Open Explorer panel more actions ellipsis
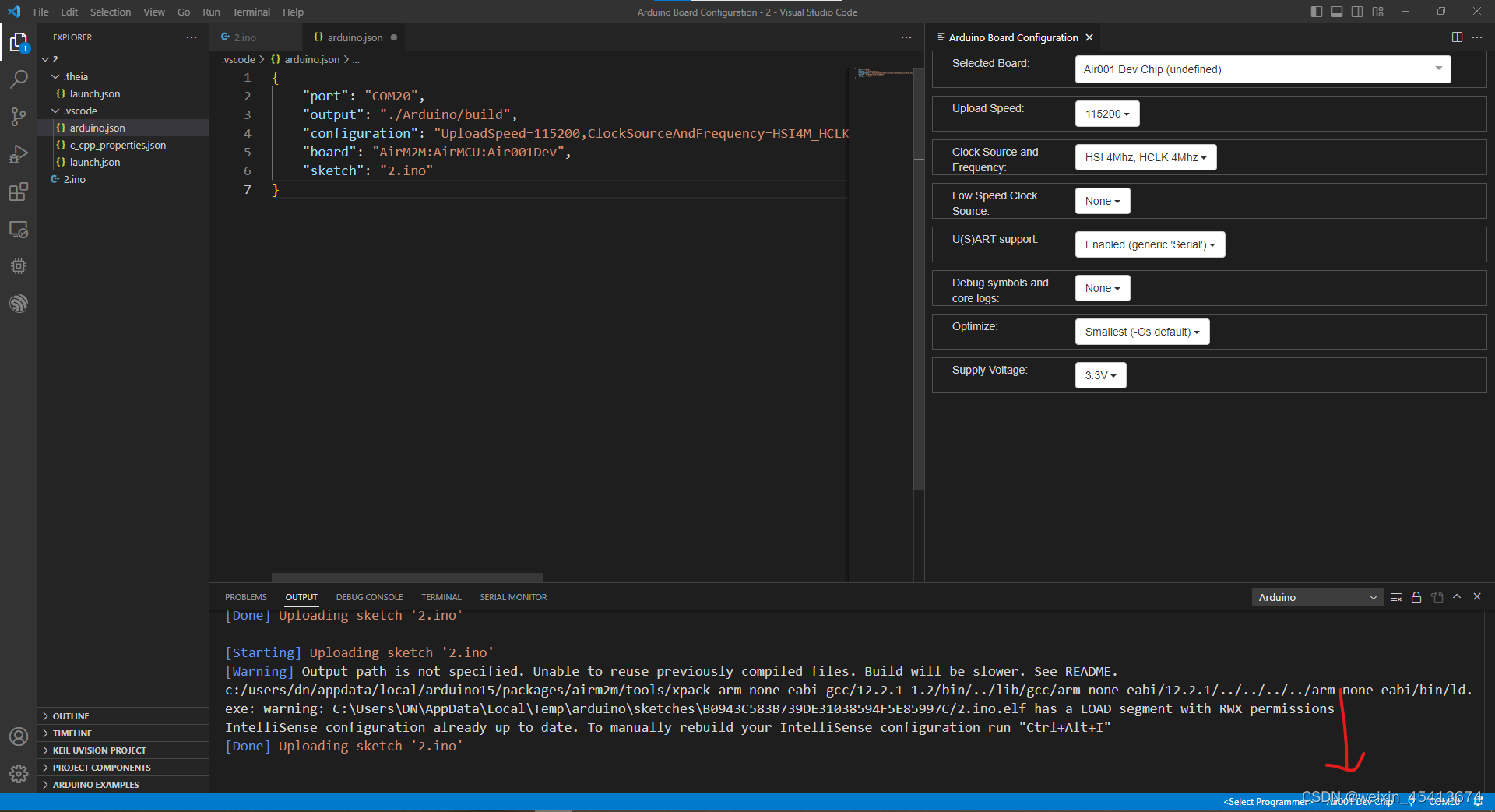1495x812 pixels. pos(192,37)
